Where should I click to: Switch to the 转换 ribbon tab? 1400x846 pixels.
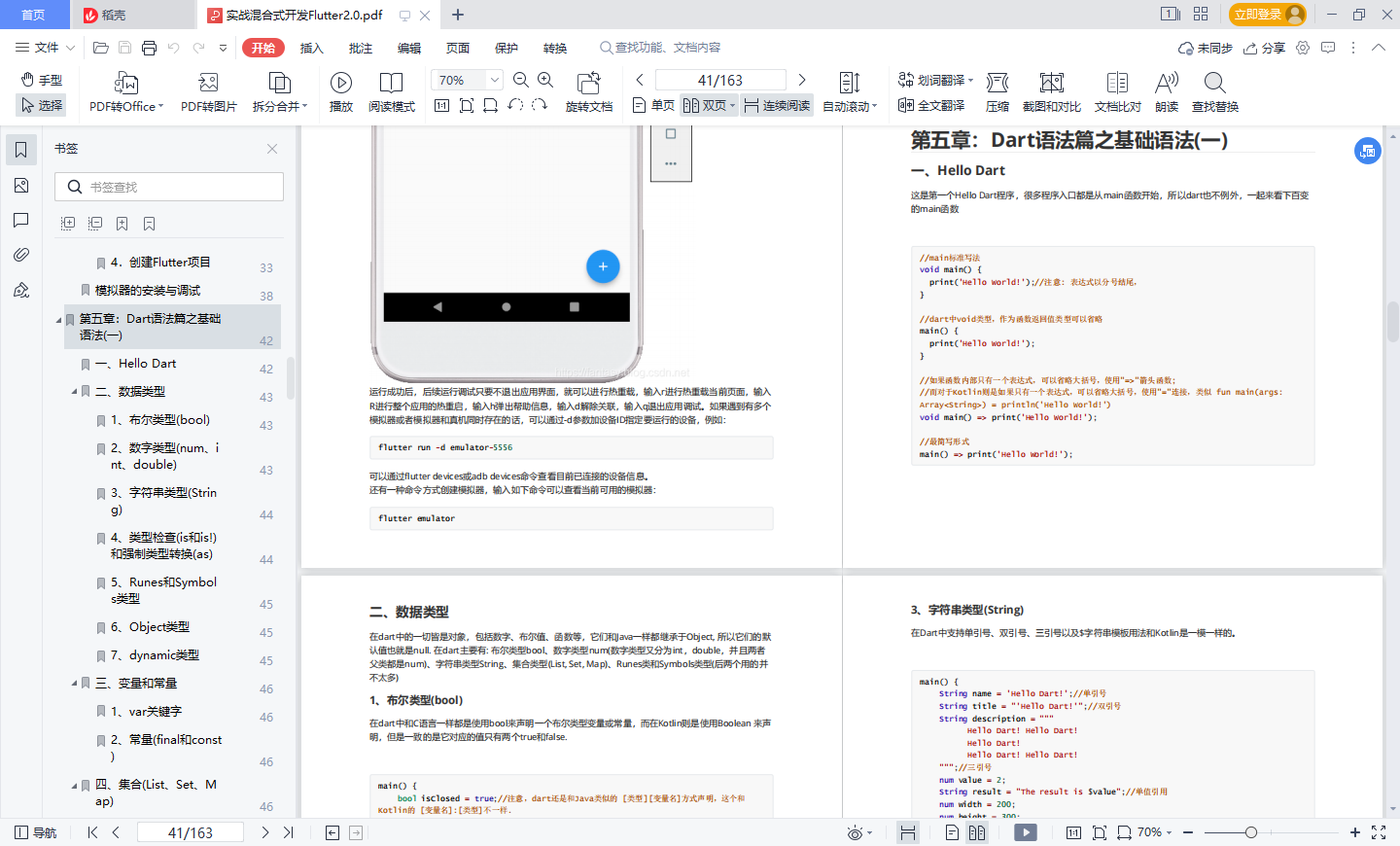555,48
